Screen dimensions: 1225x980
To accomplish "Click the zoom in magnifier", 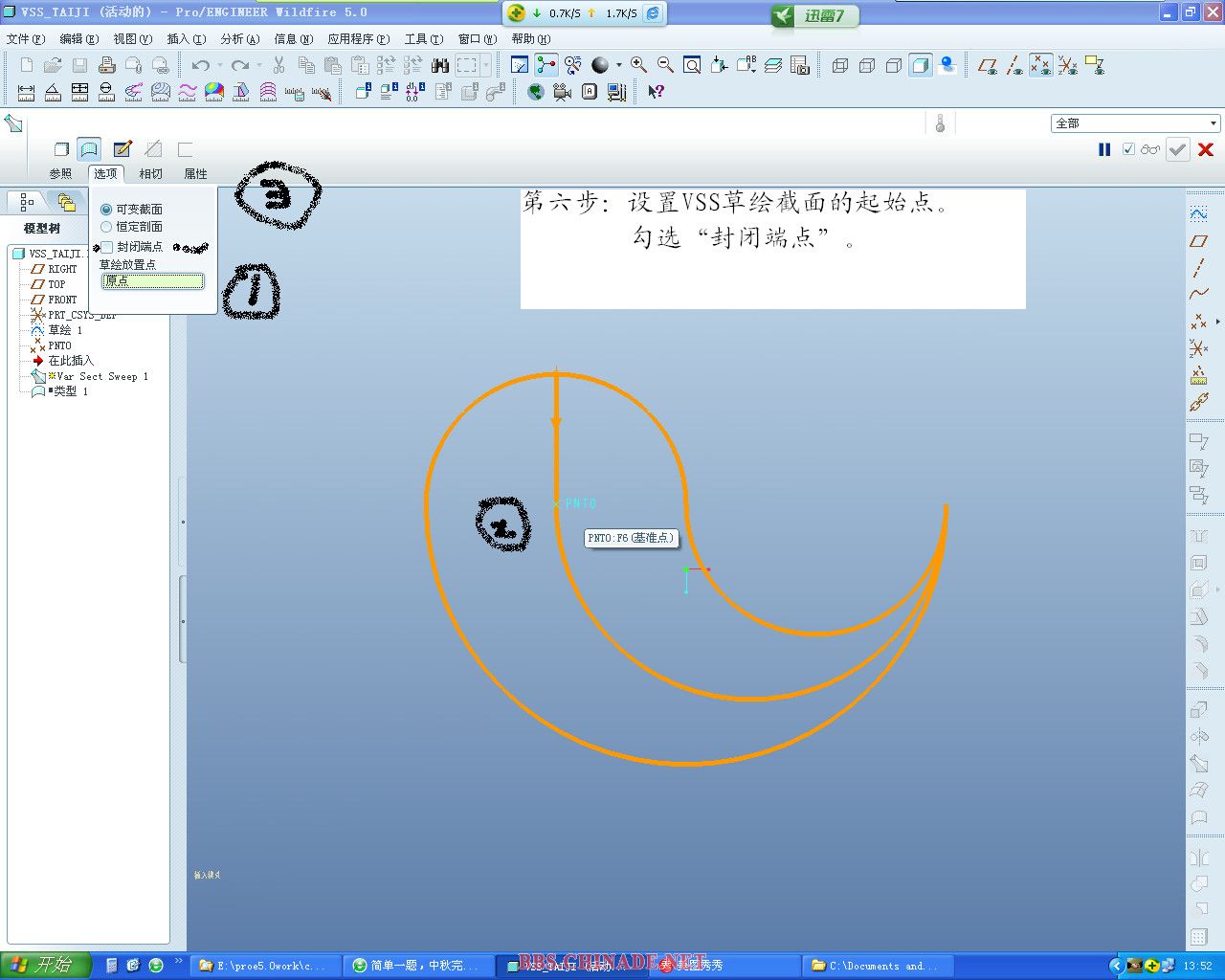I will pos(638,65).
